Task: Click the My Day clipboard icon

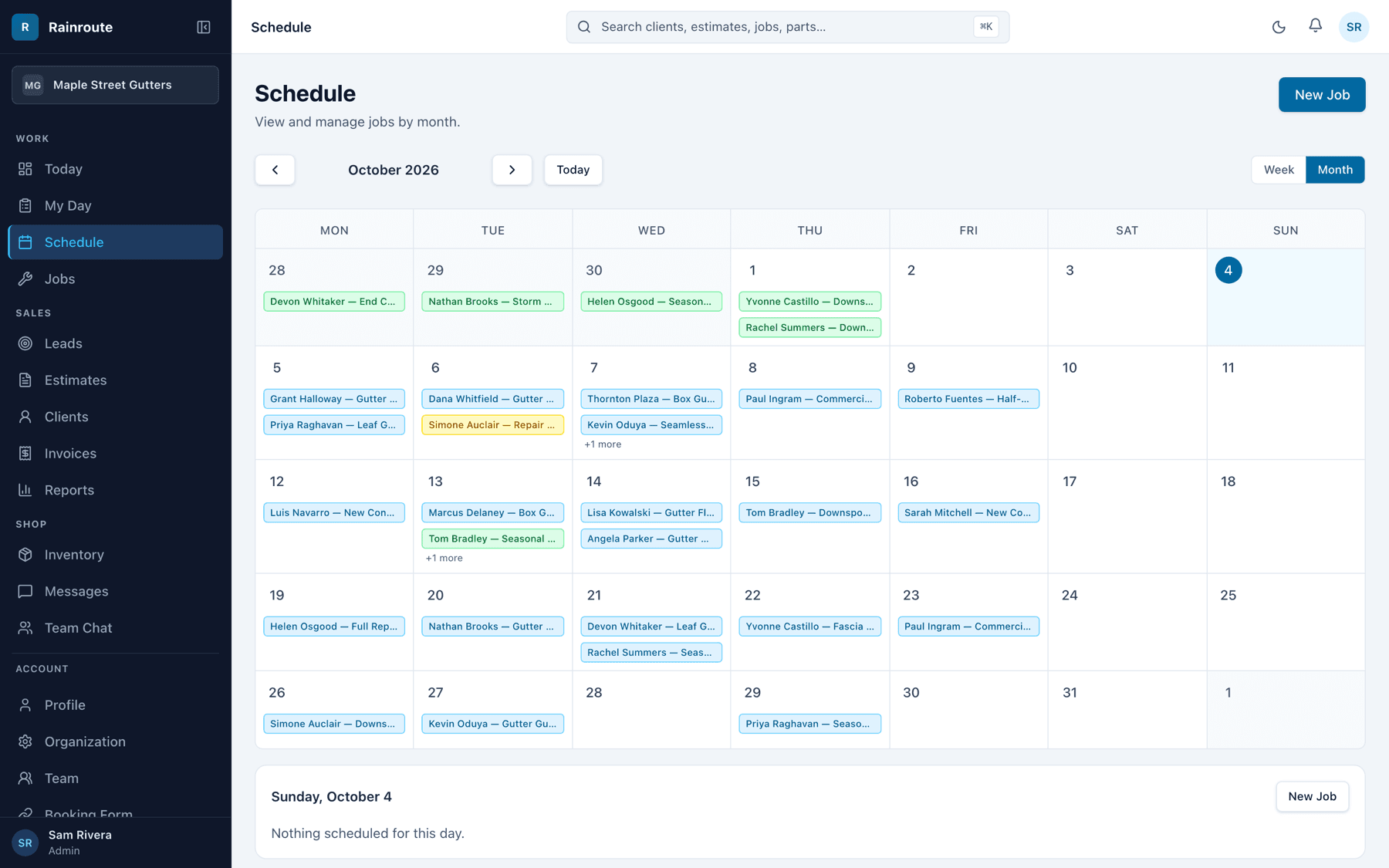Action: pos(25,206)
